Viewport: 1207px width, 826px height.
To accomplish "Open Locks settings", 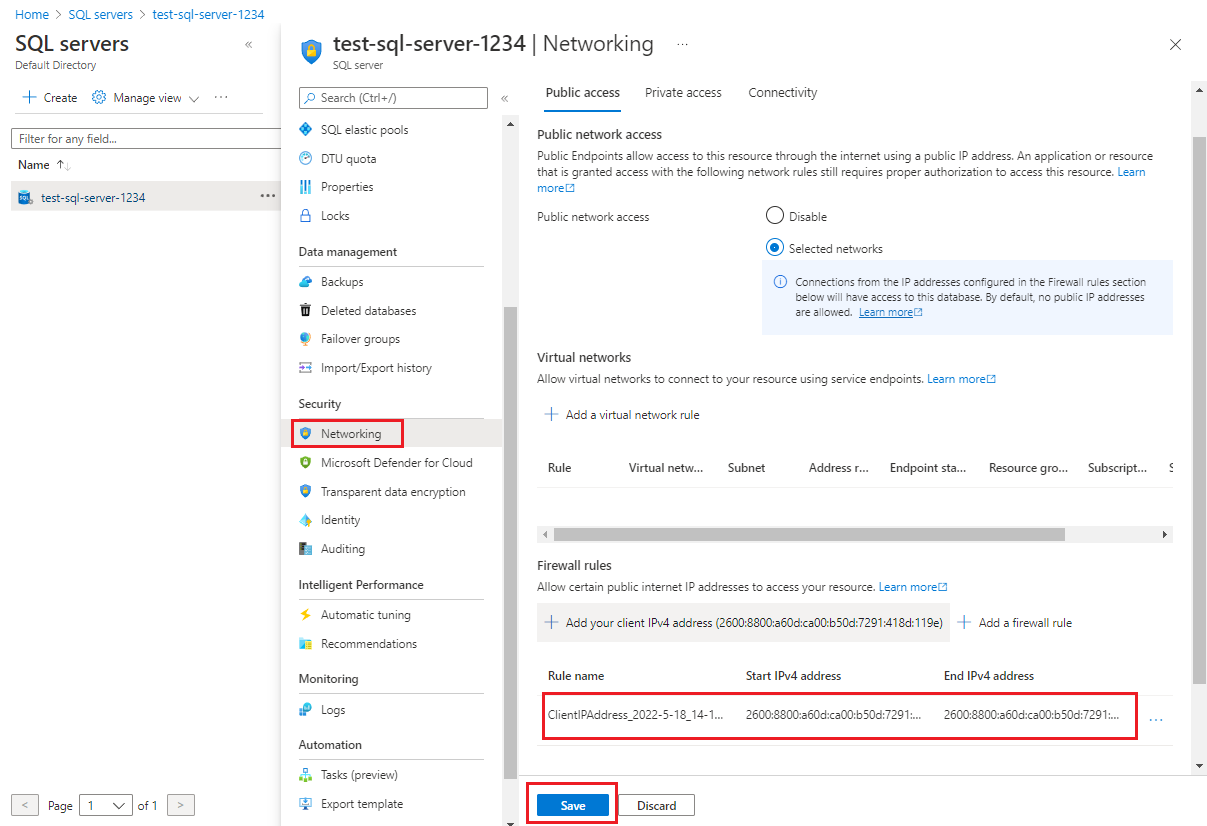I will [x=335, y=216].
